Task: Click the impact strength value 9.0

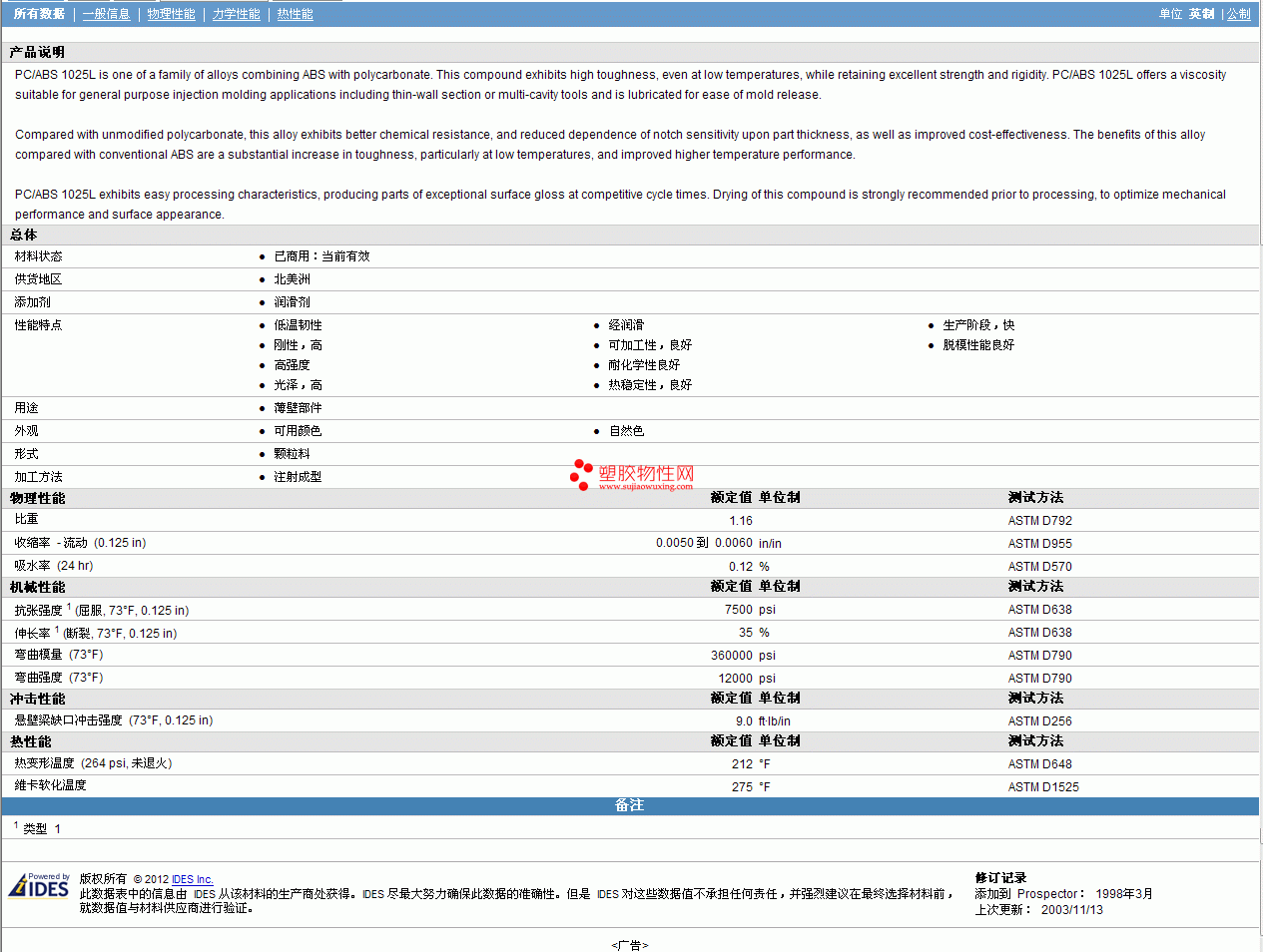Action: point(745,721)
